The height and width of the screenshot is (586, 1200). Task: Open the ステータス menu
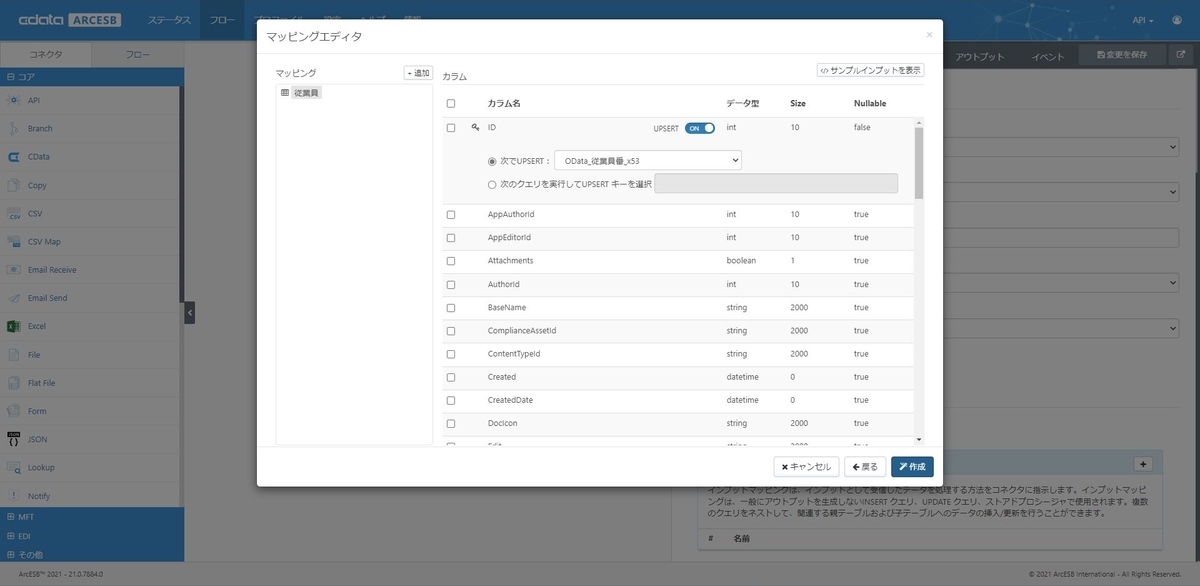click(x=169, y=20)
